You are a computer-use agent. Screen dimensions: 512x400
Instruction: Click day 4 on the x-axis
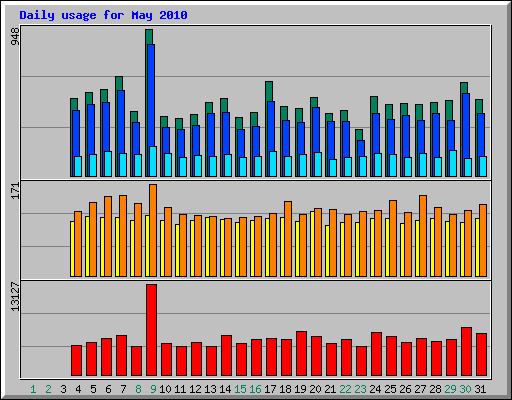click(x=78, y=389)
